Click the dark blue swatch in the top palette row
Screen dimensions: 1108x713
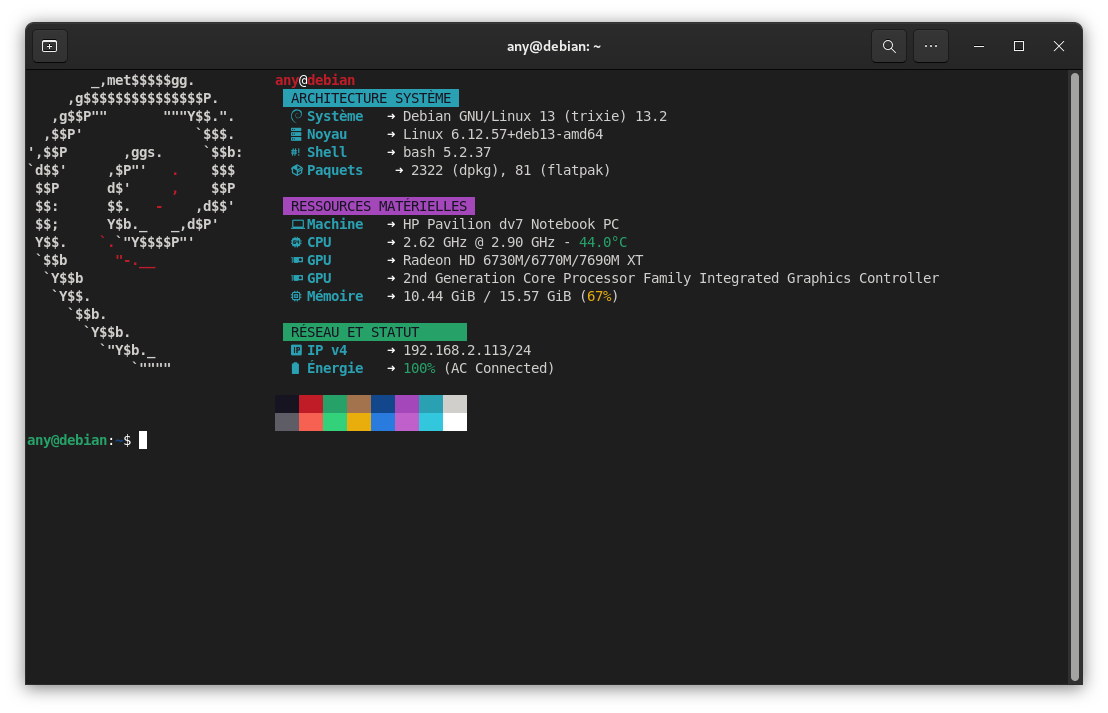tap(383, 404)
